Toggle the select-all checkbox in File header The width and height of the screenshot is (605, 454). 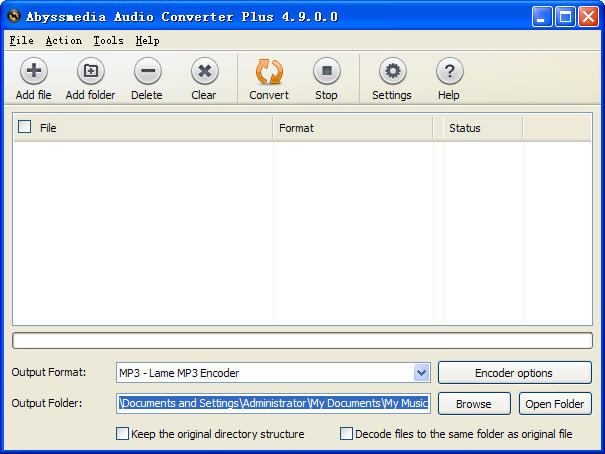25,127
